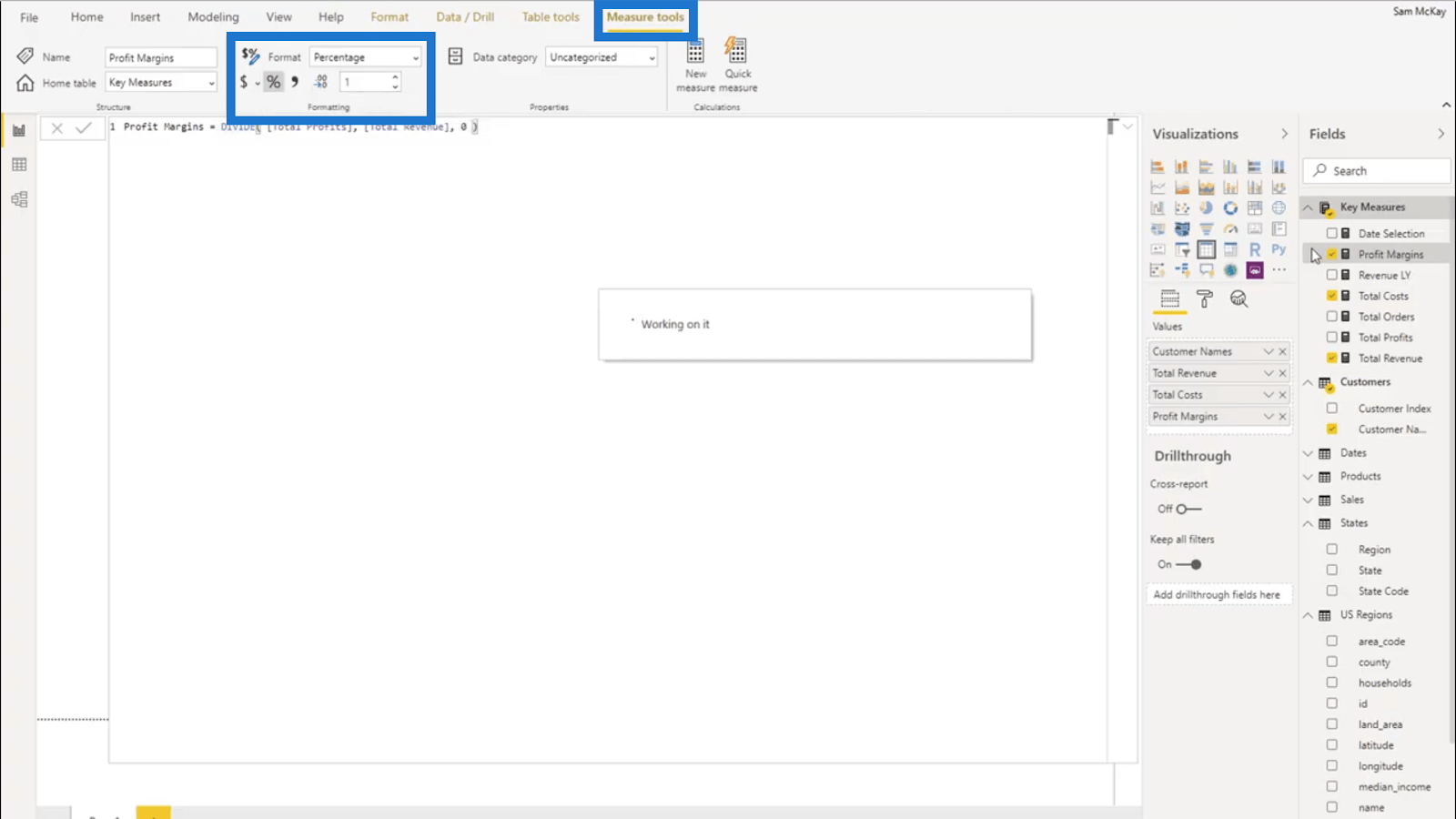
Task: Commit the formula with checkmark icon
Action: (83, 128)
